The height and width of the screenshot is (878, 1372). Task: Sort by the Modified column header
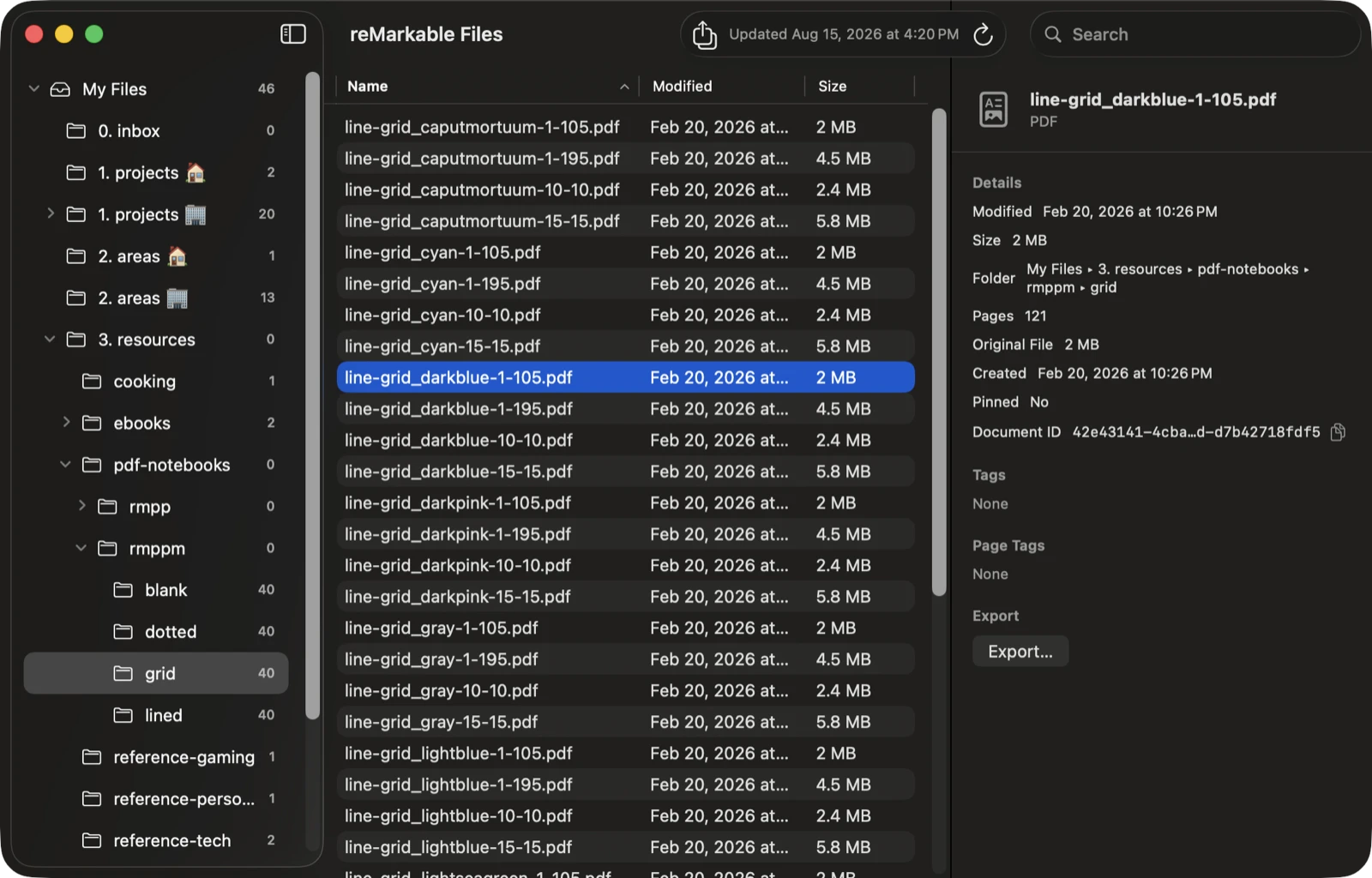(723, 87)
